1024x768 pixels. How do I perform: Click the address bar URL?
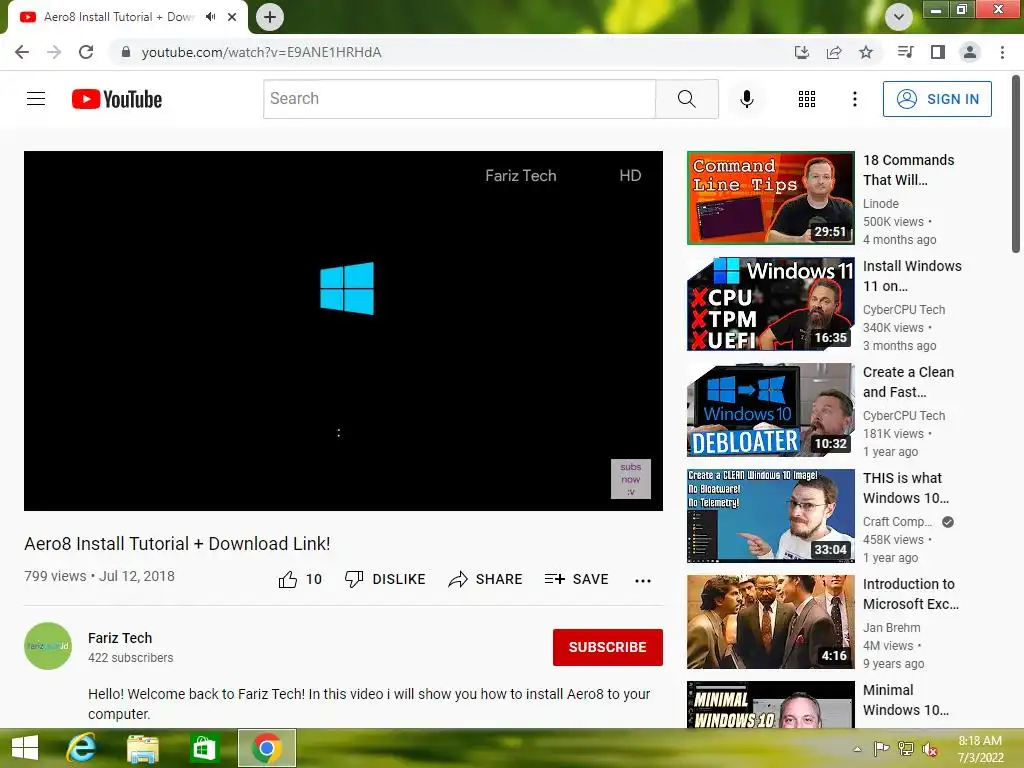point(261,52)
